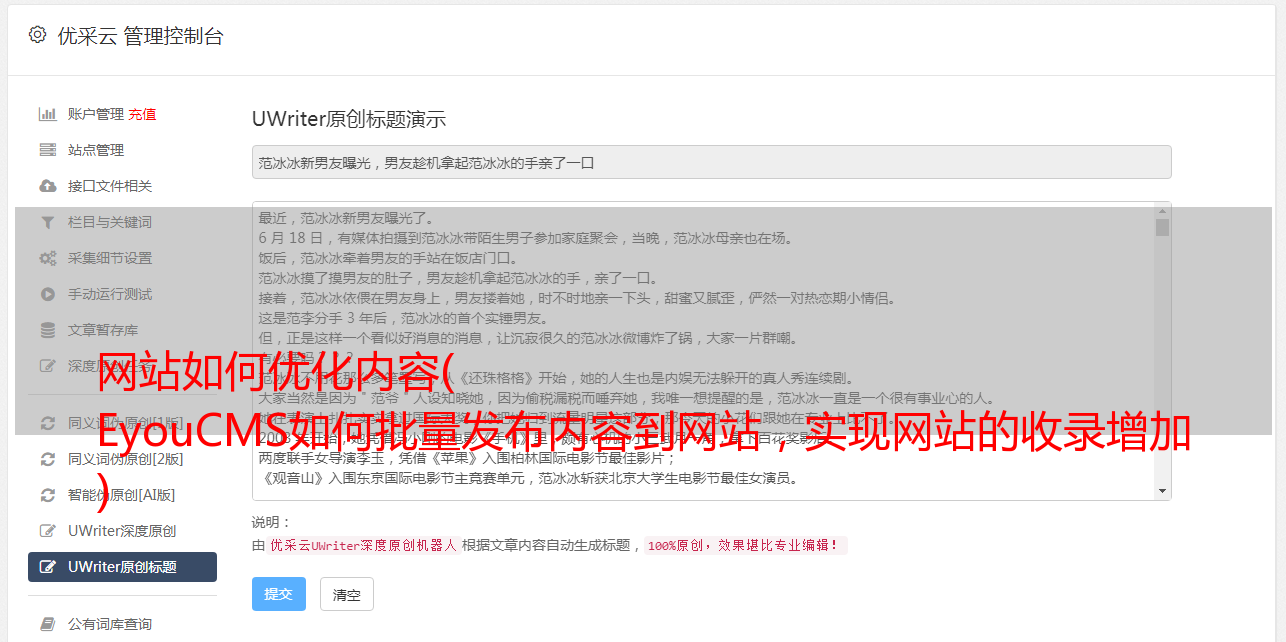
Task: Click the gear icon beside 优采云 管理控制台
Action: click(x=37, y=35)
